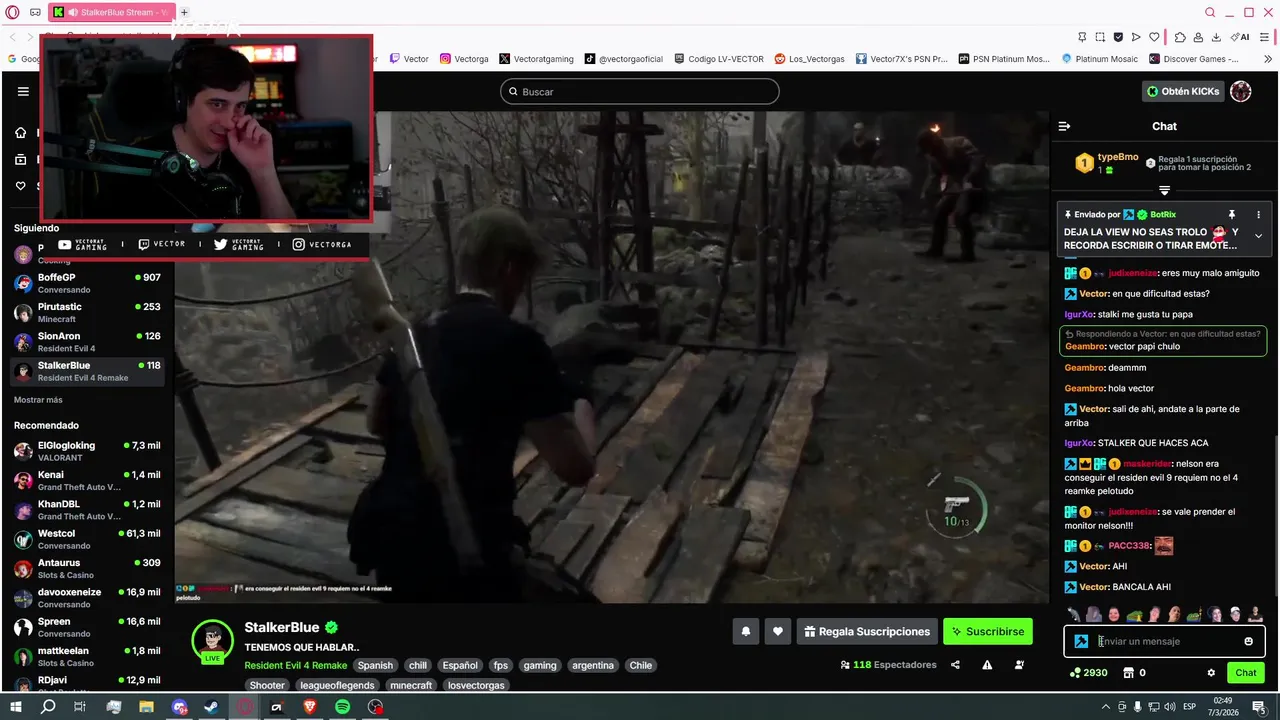The width and height of the screenshot is (1280, 720).
Task: Click the Buscar search field
Action: [639, 91]
